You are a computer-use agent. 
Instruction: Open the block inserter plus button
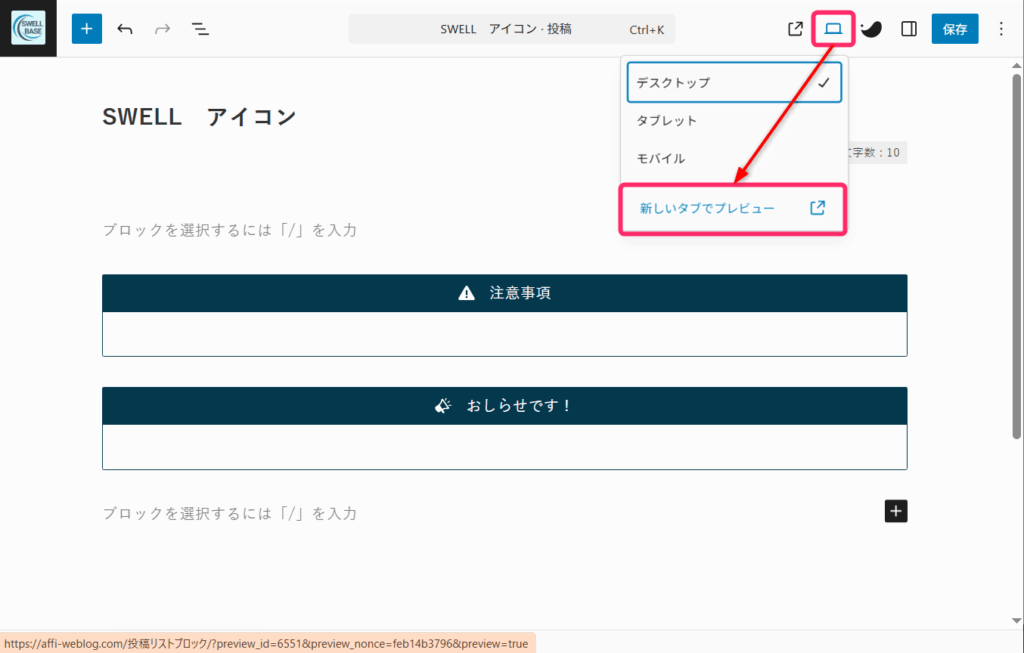point(87,29)
